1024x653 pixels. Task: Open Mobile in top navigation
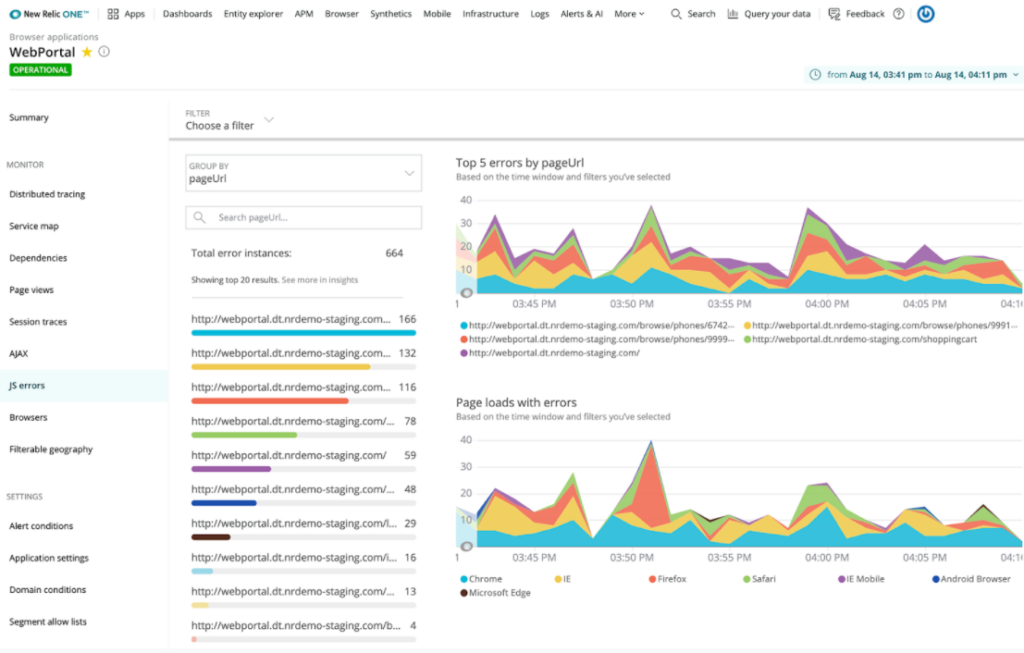click(437, 14)
